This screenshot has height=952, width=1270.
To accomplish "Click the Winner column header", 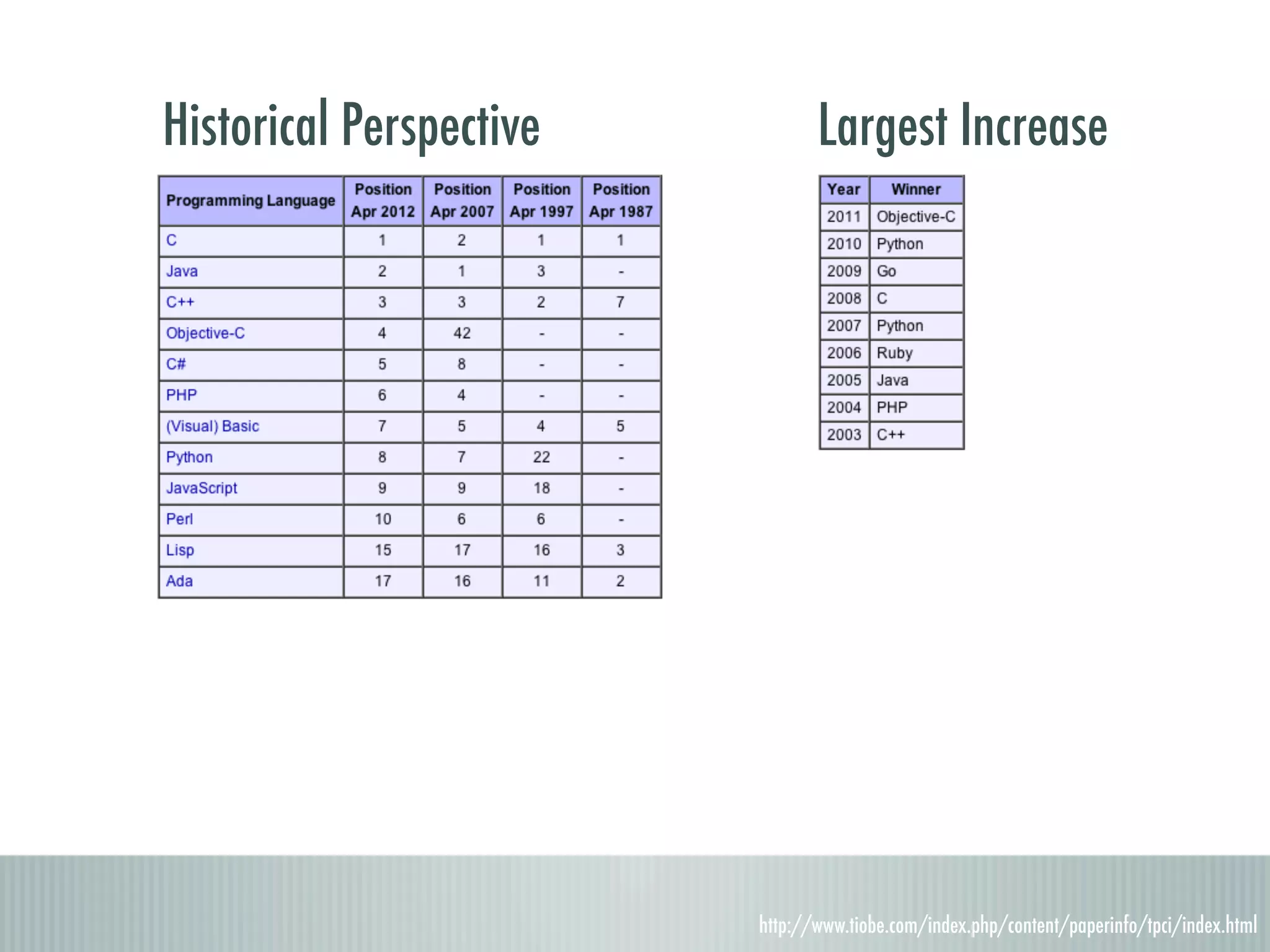I will (x=917, y=190).
